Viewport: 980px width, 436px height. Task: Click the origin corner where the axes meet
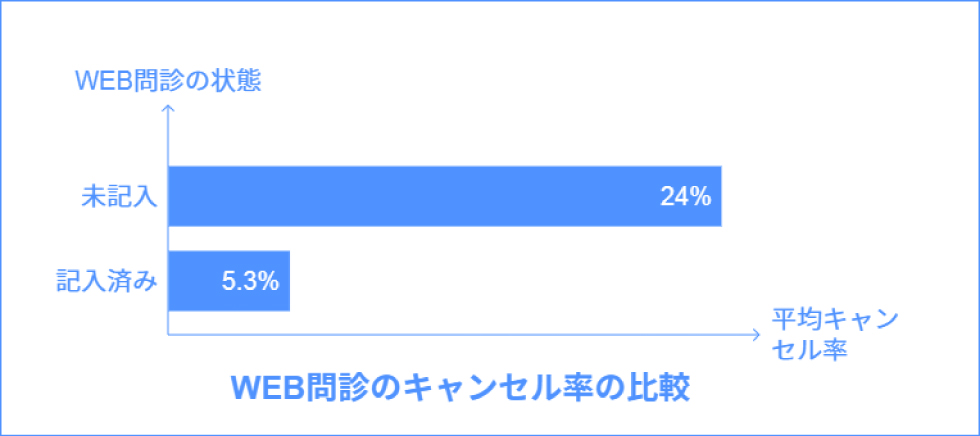click(168, 334)
